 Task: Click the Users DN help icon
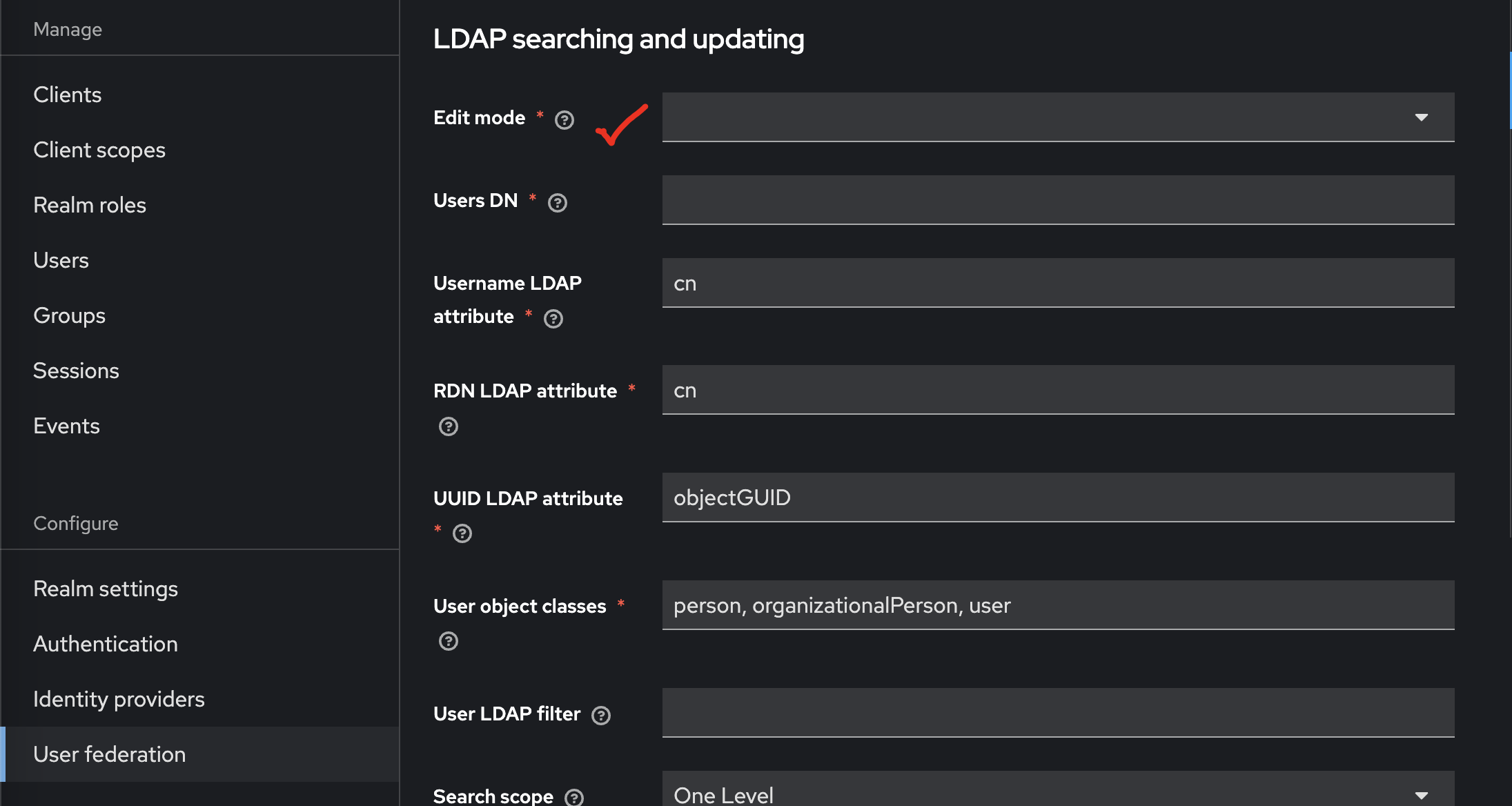[x=557, y=203]
